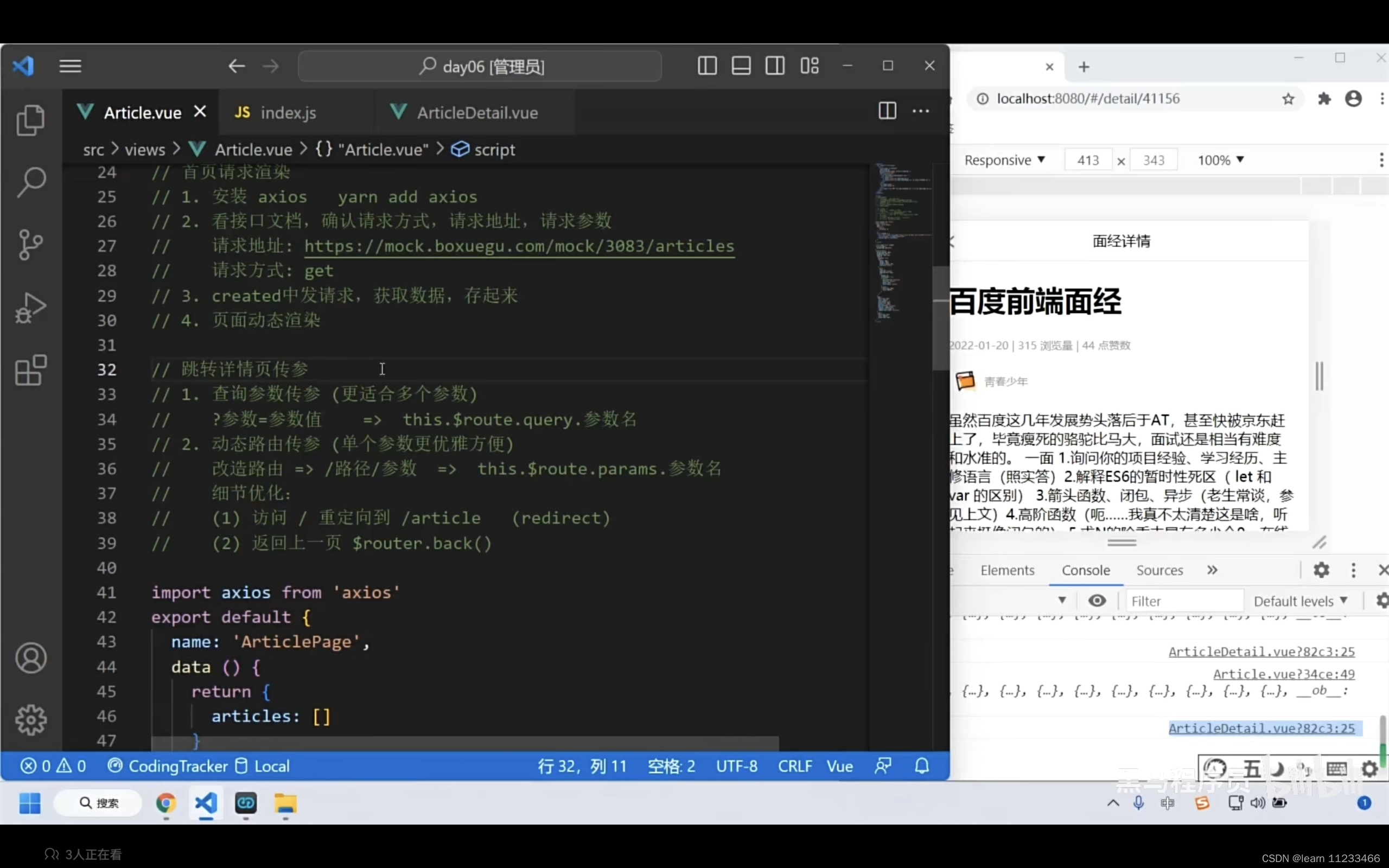This screenshot has height=868, width=1389.
Task: Open the notifications bell in the status bar
Action: coord(922,766)
